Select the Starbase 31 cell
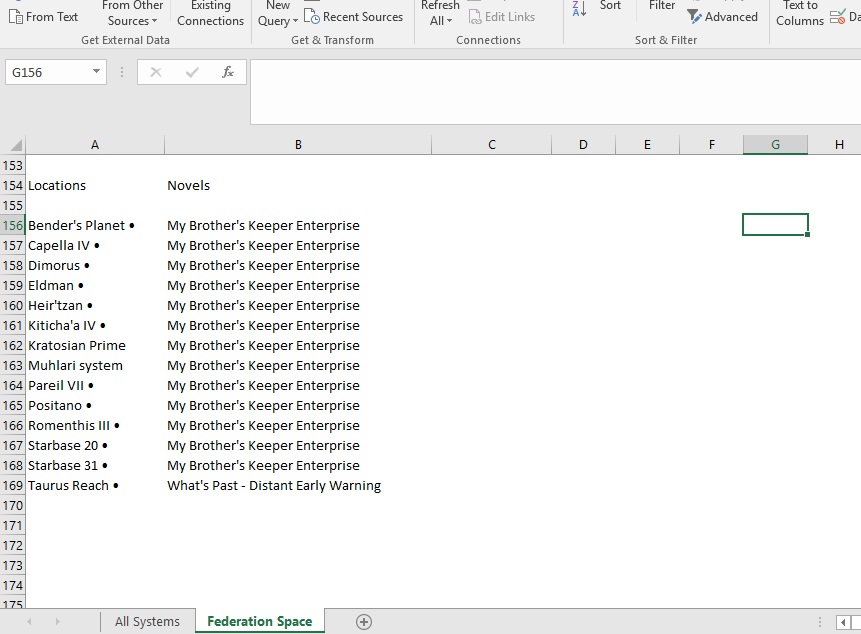Image resolution: width=861 pixels, height=634 pixels. pyautogui.click(x=95, y=465)
